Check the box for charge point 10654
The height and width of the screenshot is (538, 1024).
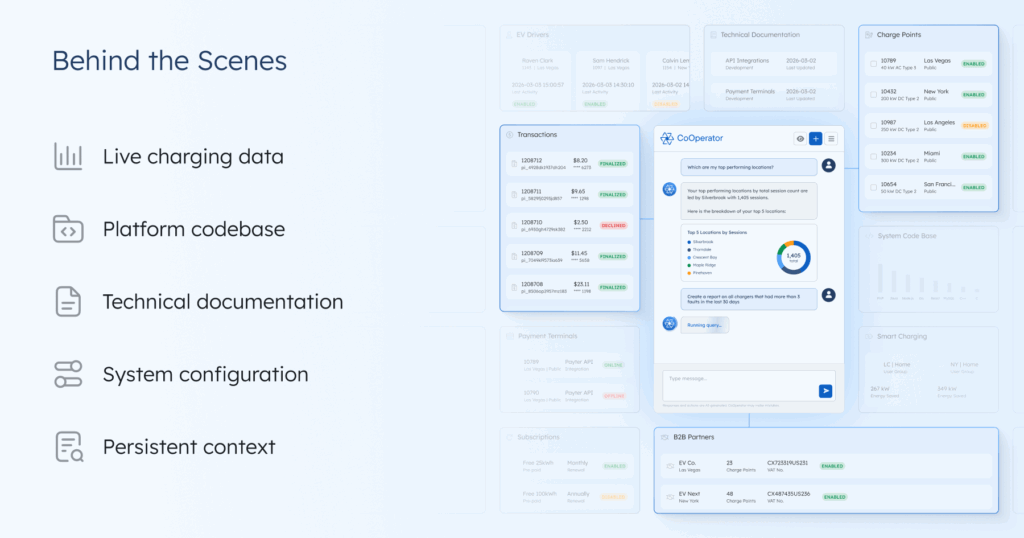873,187
